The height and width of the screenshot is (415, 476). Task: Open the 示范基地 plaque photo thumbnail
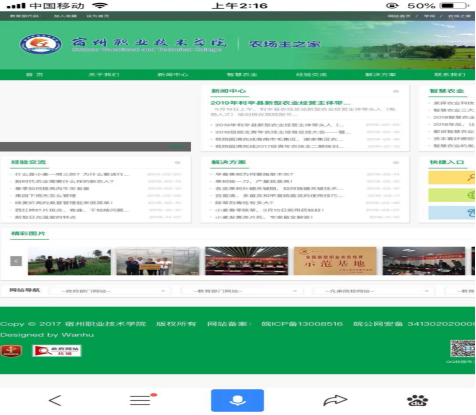(335, 261)
